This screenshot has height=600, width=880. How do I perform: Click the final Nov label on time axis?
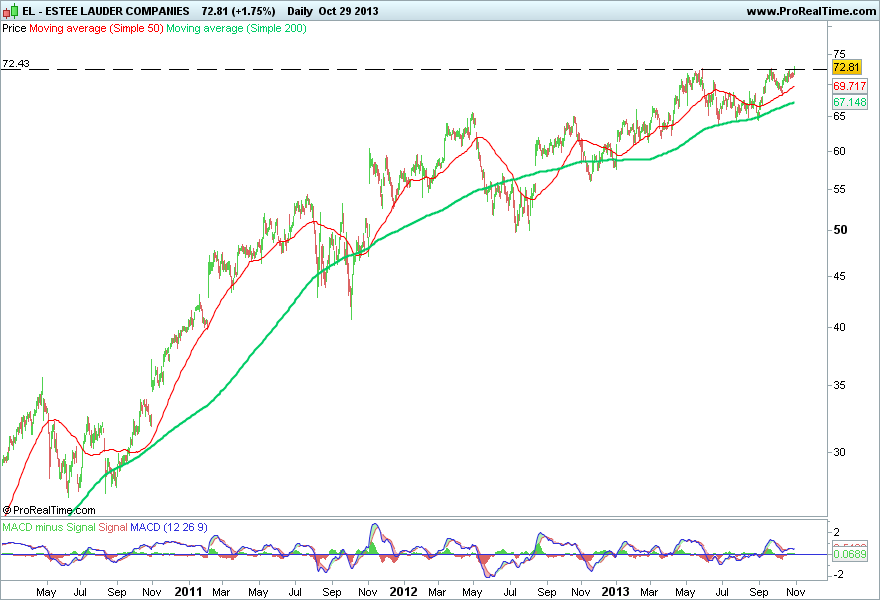796,592
